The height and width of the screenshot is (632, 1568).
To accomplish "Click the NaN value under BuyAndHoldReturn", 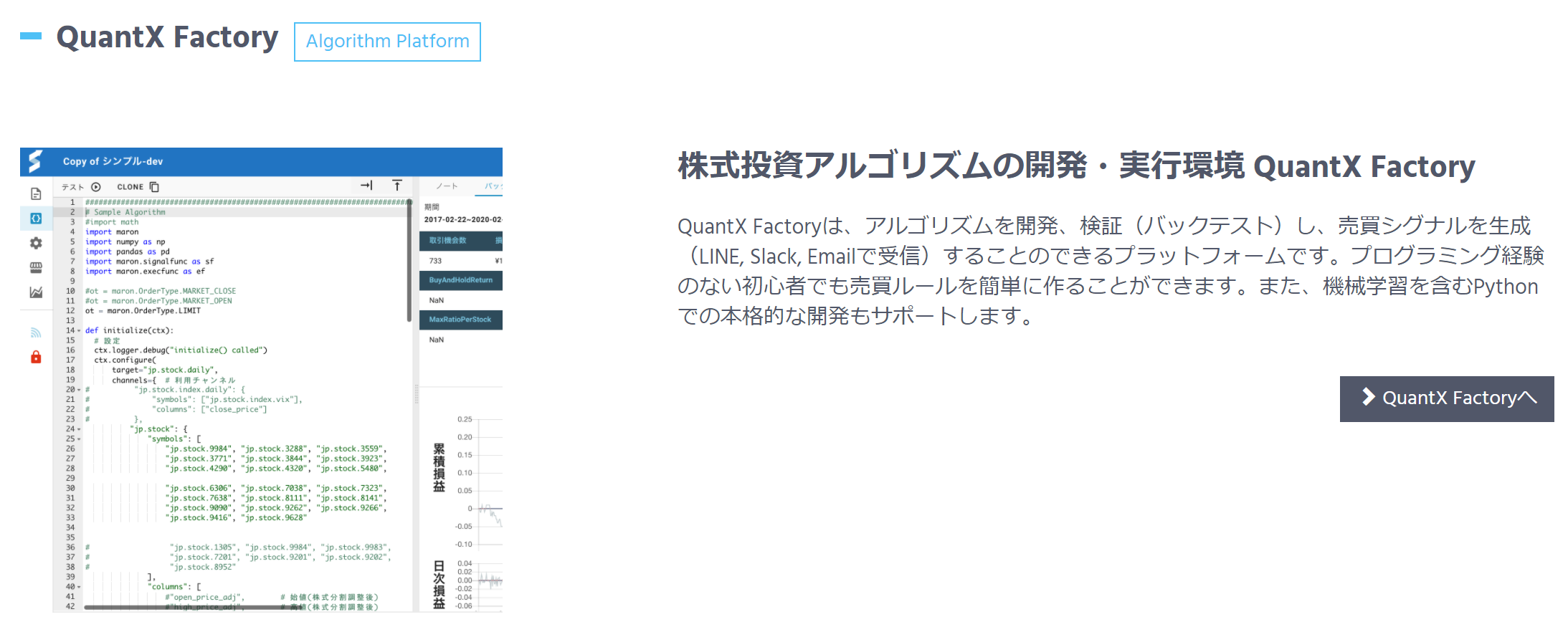I will tap(437, 300).
